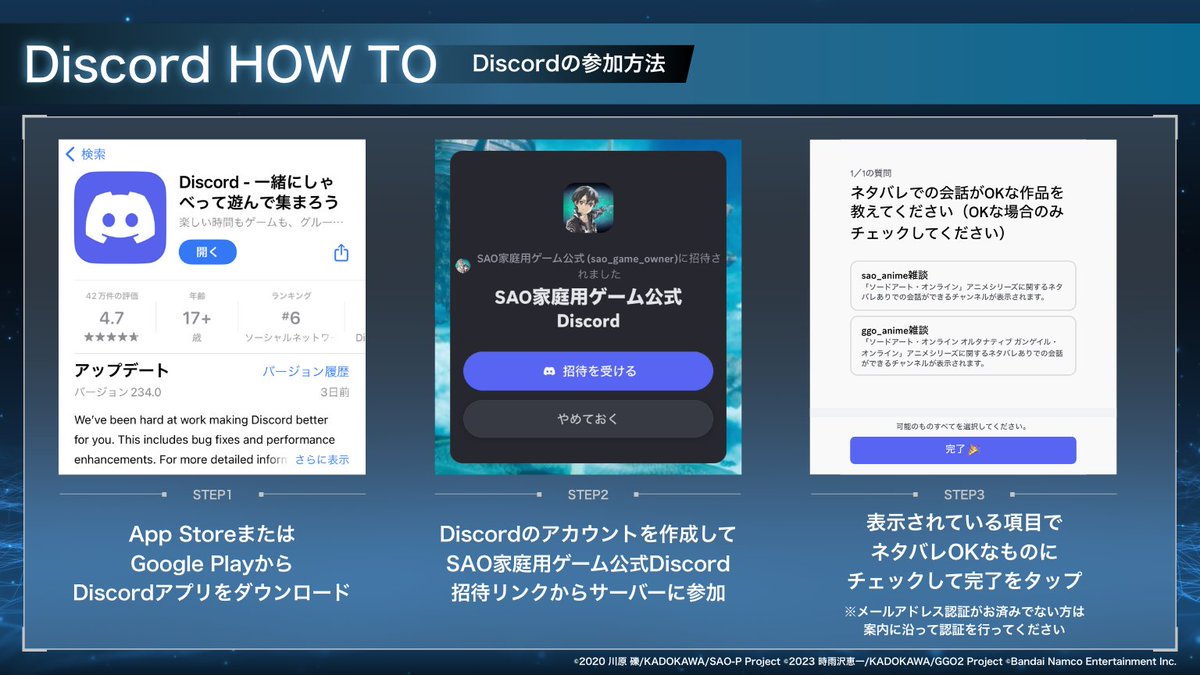Tap the share icon on the Discord listing
Viewport: 1200px width, 675px height.
(342, 254)
